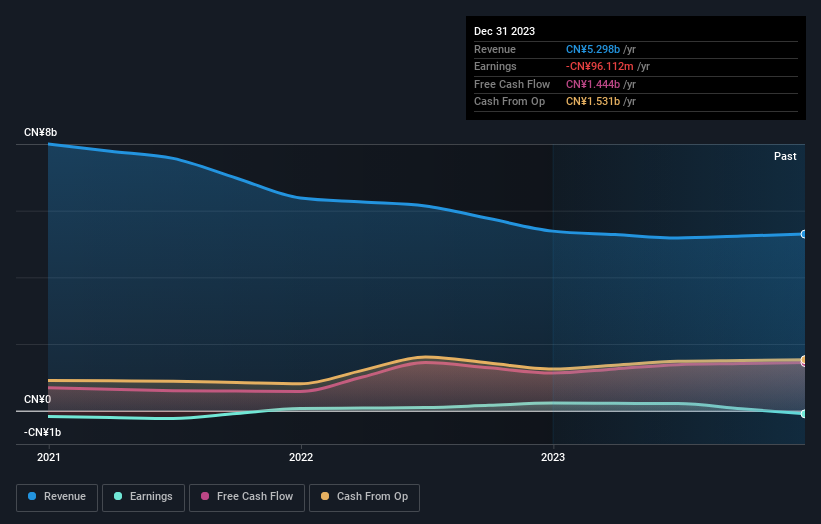Select the Cash From Op endpoint marker
Screen dimensions: 821x524
pyautogui.click(x=804, y=359)
